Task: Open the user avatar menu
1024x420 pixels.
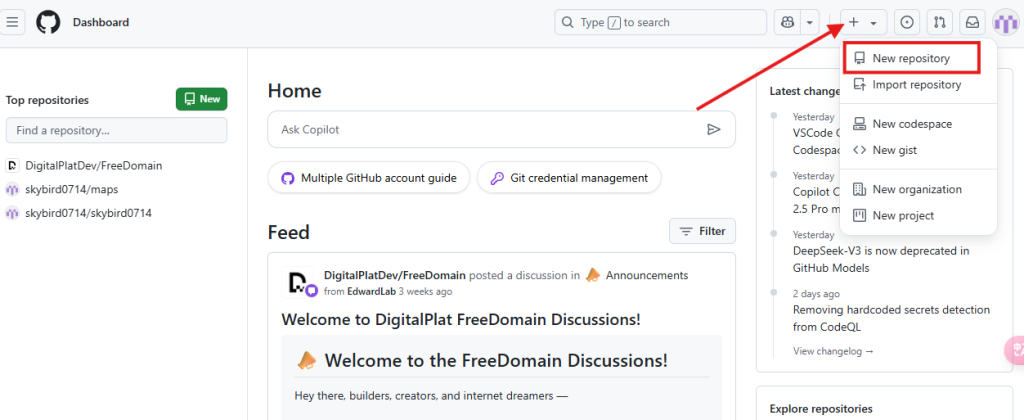Action: (1006, 23)
